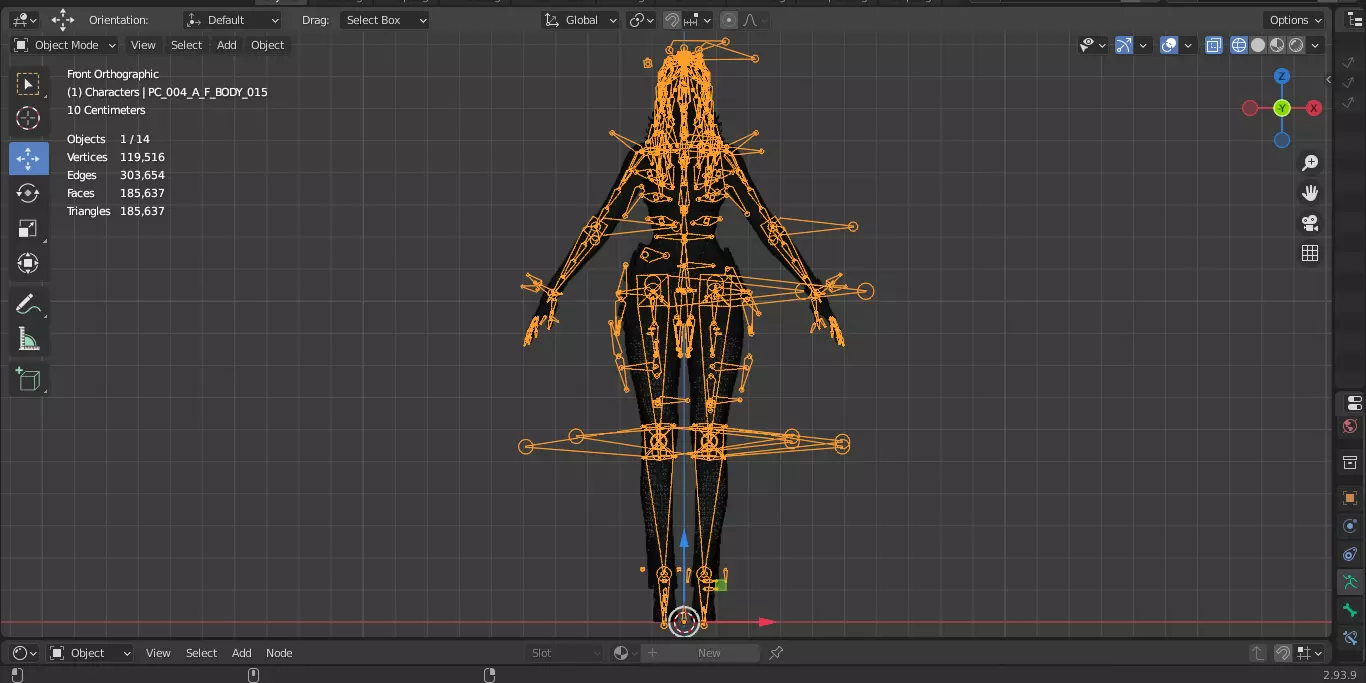Open the Object Constraints properties tab
1366x683 pixels.
1350,554
